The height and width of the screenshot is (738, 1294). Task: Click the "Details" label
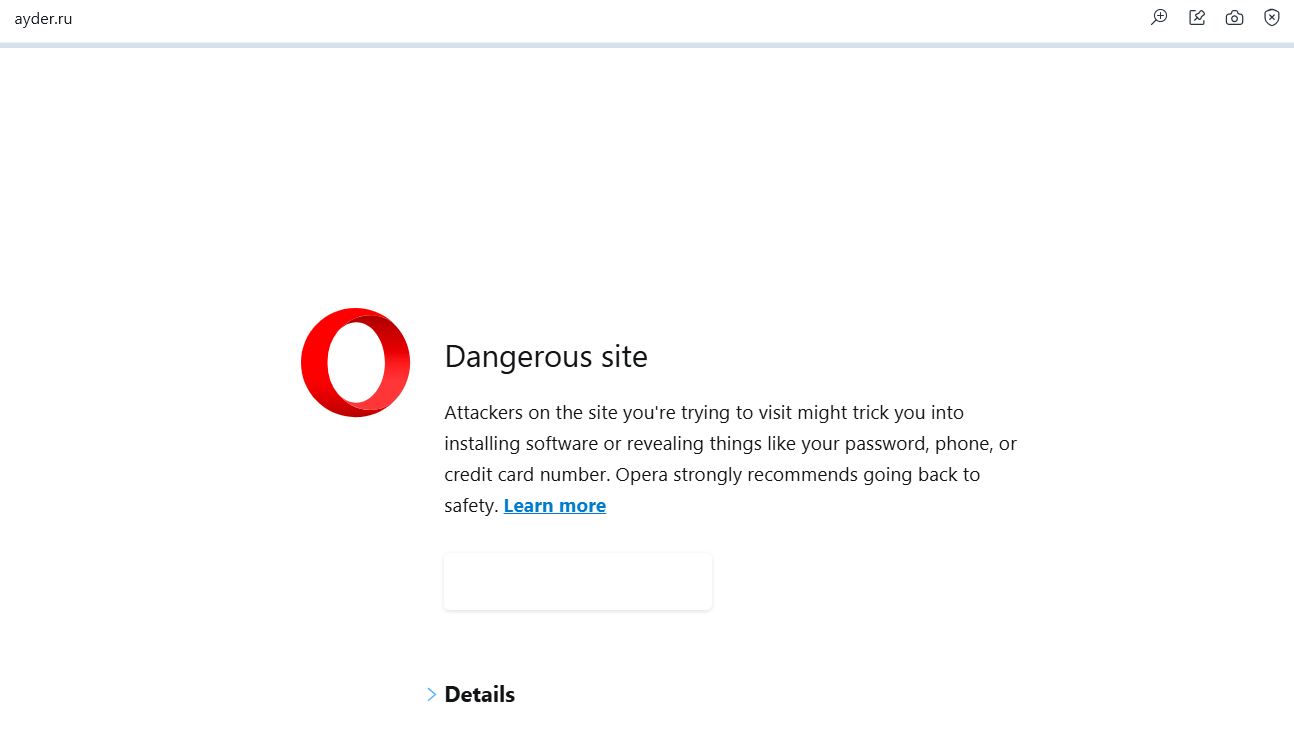[x=479, y=694]
